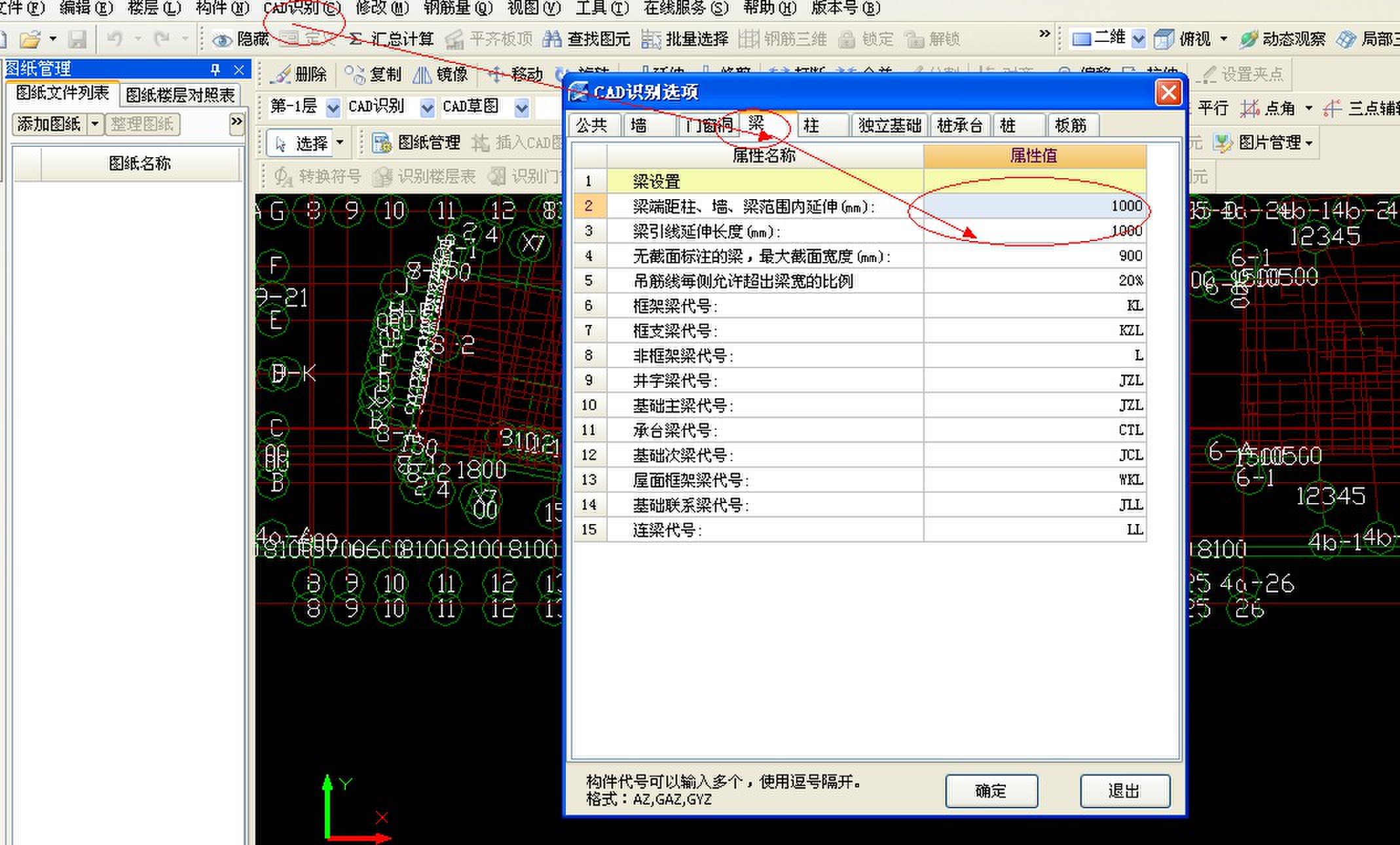Open 查找图元 find element tool
Image resolution: width=1400 pixels, height=845 pixels.
pyautogui.click(x=587, y=39)
